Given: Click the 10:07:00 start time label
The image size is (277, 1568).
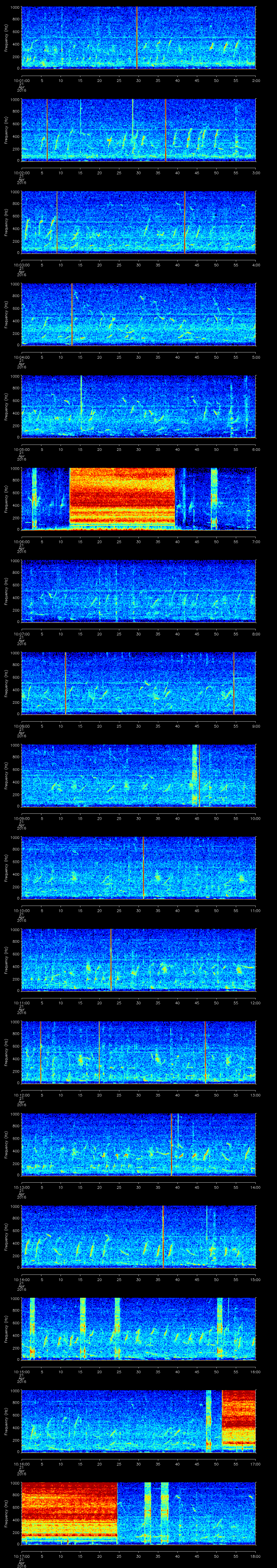Looking at the screenshot, I should 21,634.
